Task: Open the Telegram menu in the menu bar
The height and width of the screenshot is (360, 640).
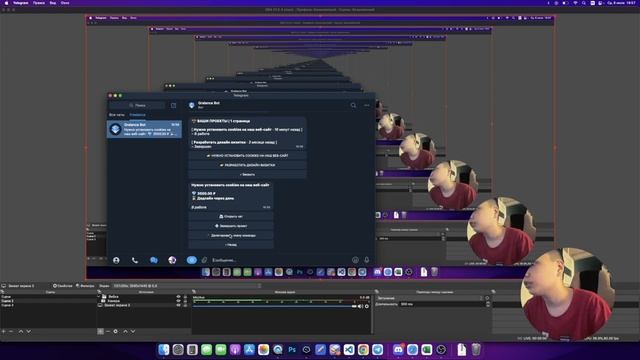Action: pos(20,3)
